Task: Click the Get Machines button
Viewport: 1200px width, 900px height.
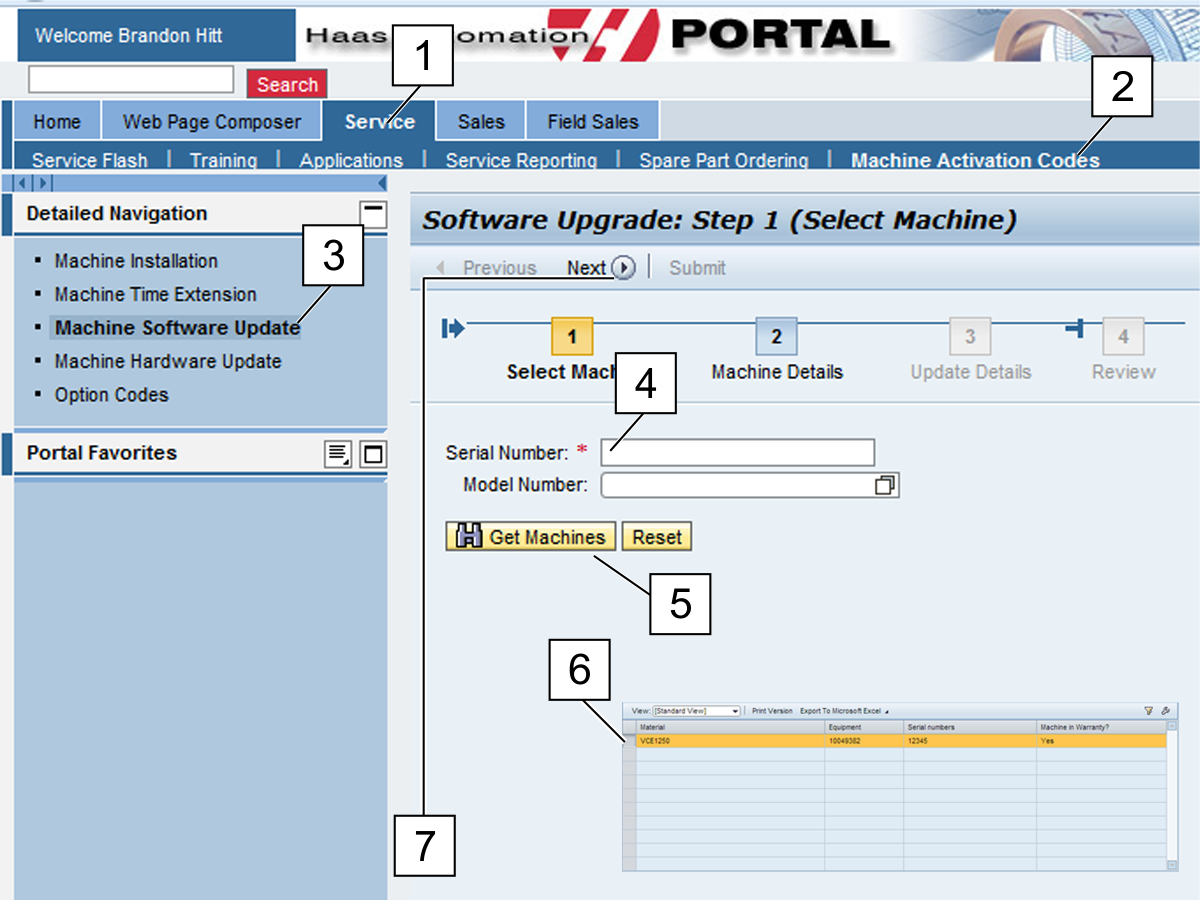Action: (531, 537)
